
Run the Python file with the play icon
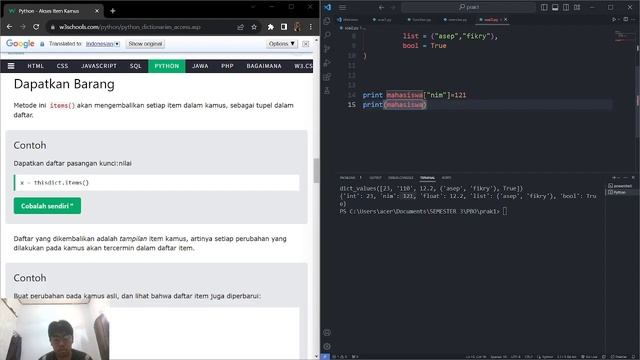614,19
